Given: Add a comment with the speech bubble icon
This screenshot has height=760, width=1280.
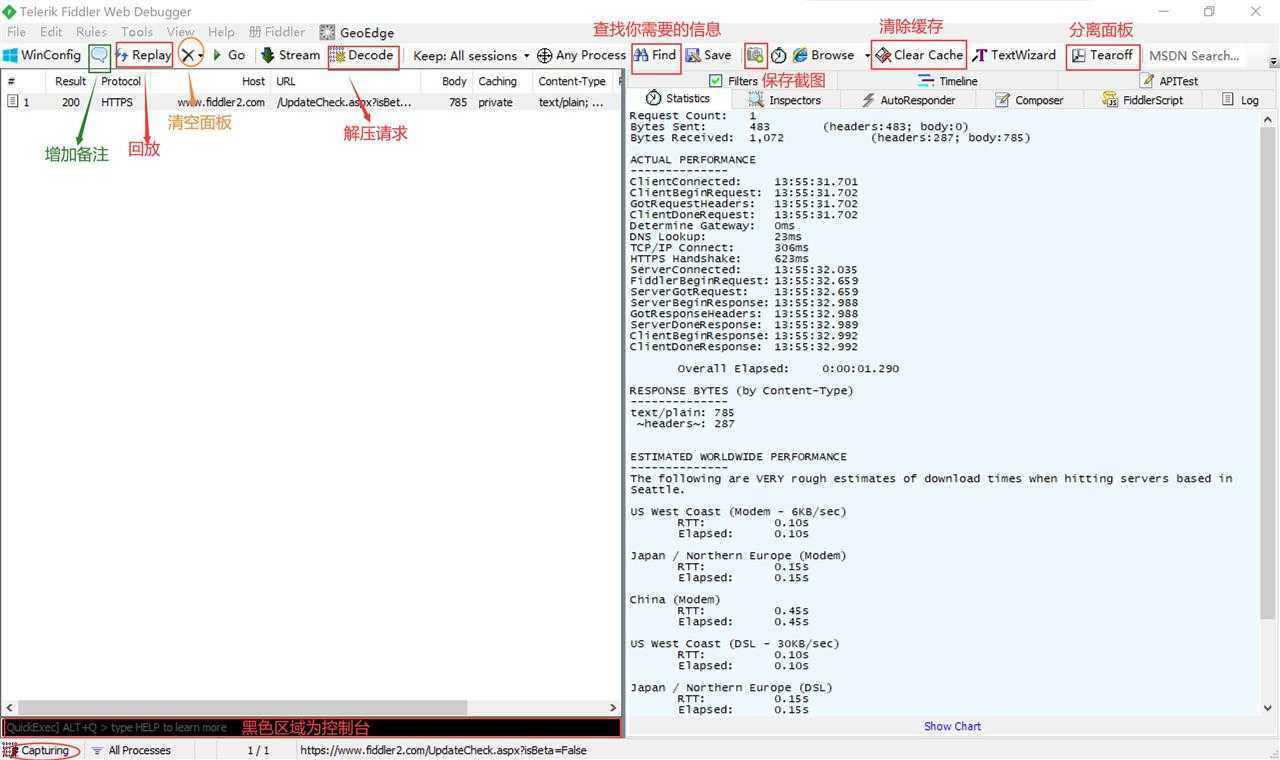Looking at the screenshot, I should click(x=99, y=56).
